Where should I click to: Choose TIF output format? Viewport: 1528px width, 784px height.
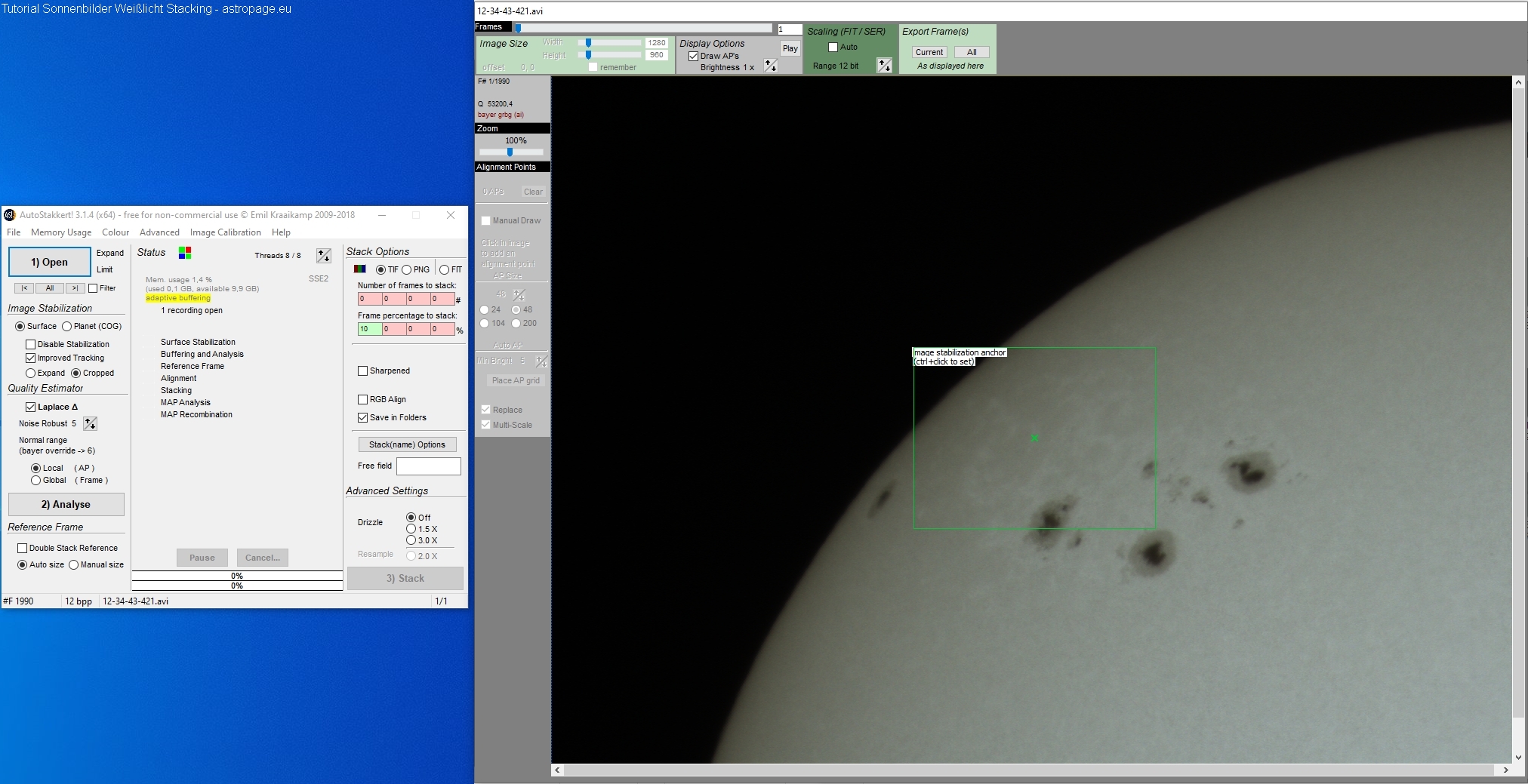point(380,269)
